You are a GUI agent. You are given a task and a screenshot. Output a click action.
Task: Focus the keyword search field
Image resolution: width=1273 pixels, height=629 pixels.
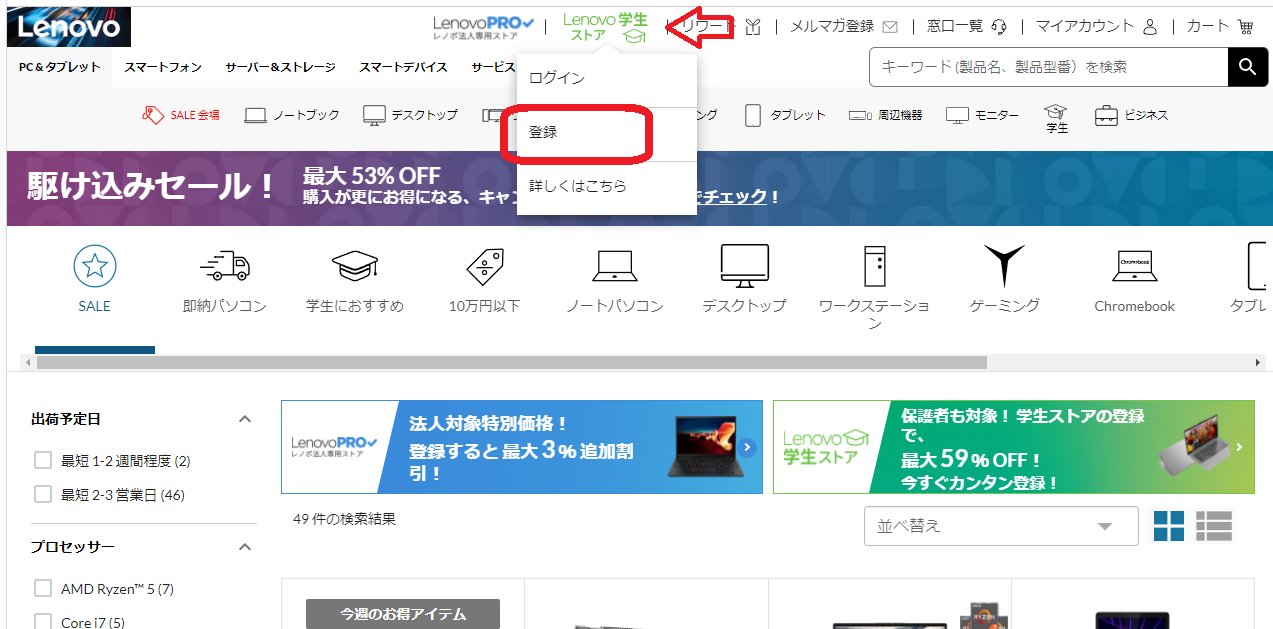(x=1048, y=67)
